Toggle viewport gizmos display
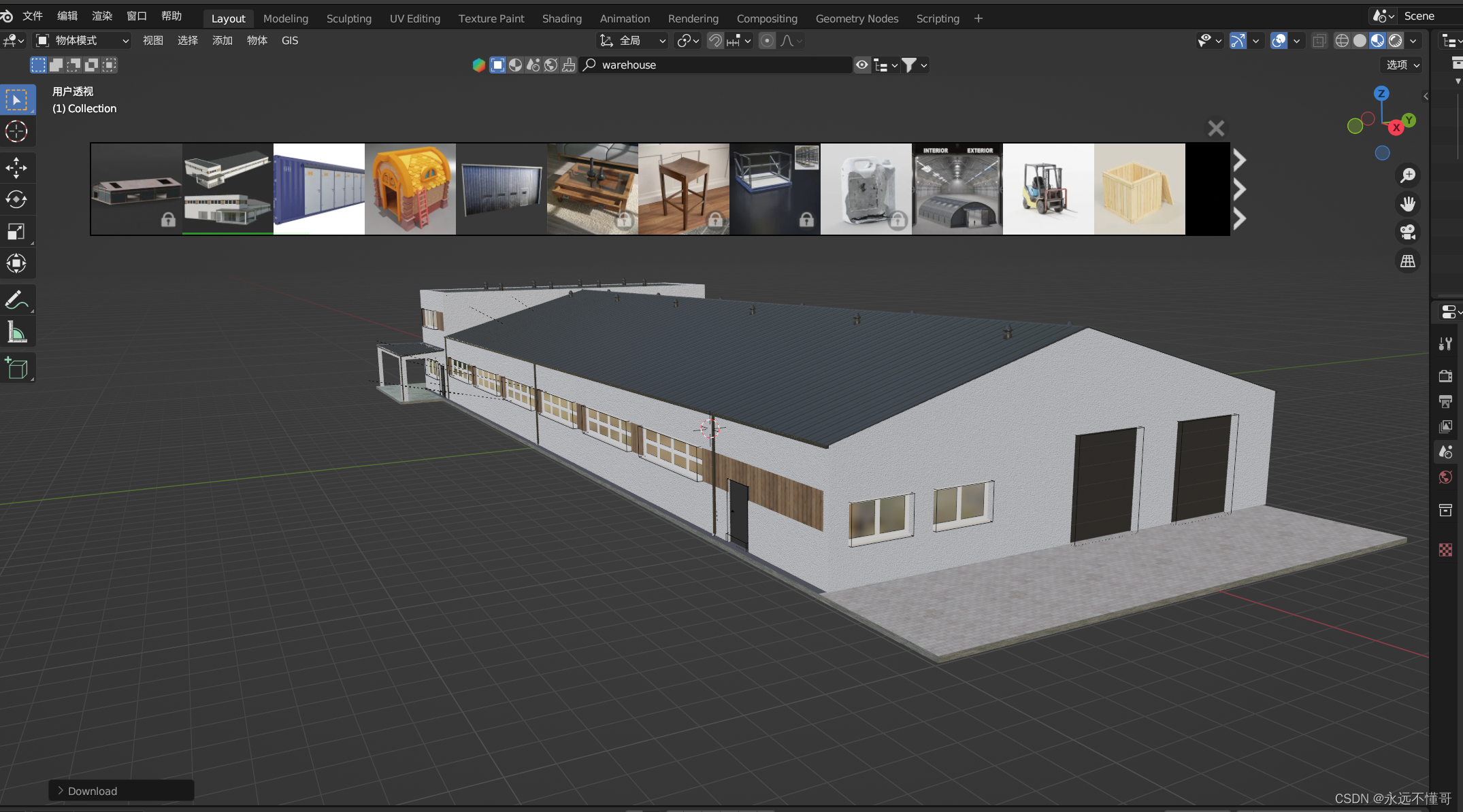 1238,41
